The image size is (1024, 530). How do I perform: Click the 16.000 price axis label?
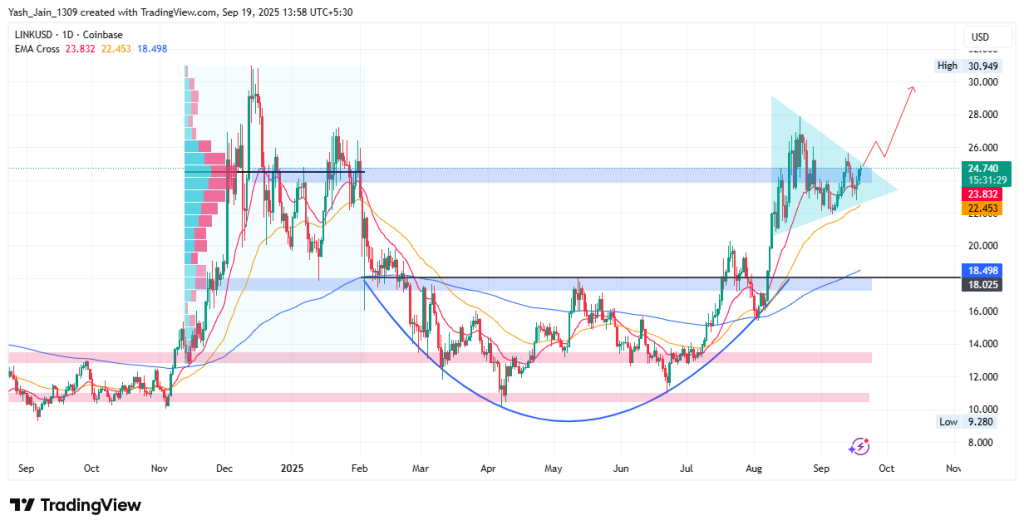tap(982, 311)
